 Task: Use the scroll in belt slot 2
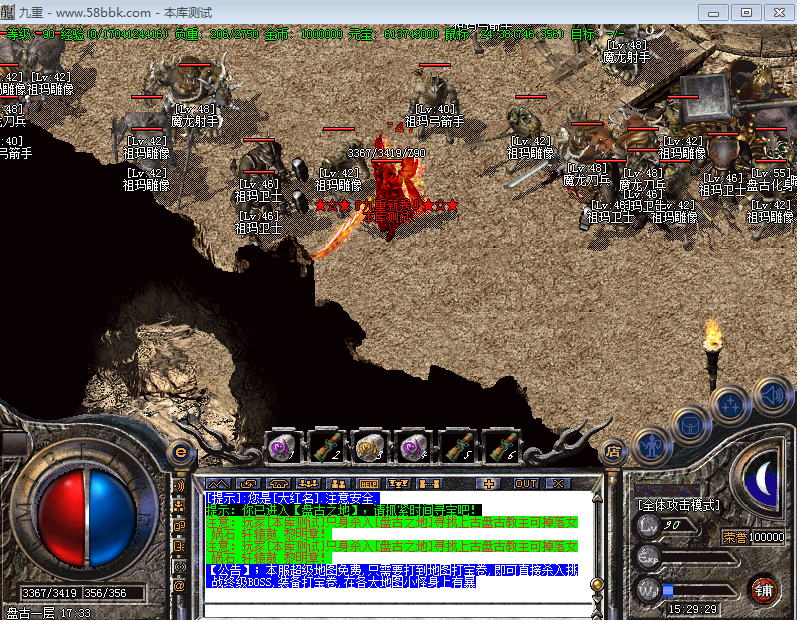pos(327,448)
